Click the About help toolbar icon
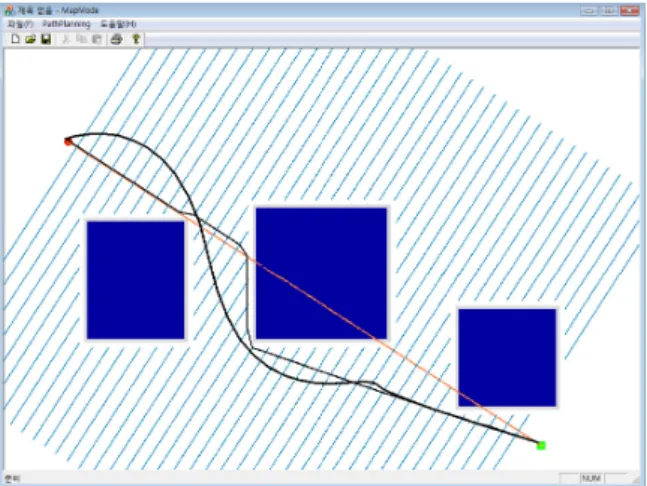This screenshot has width=647, height=486. click(136, 39)
